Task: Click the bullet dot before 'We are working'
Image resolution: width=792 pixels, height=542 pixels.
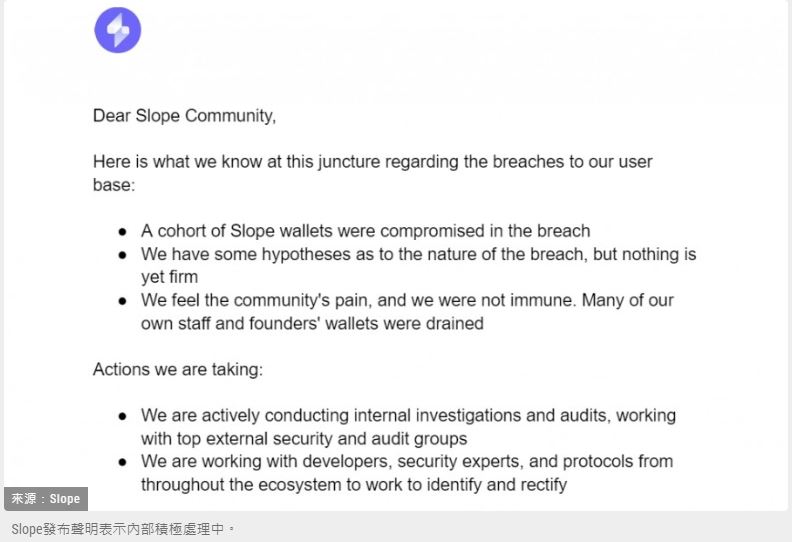Action: click(x=123, y=463)
